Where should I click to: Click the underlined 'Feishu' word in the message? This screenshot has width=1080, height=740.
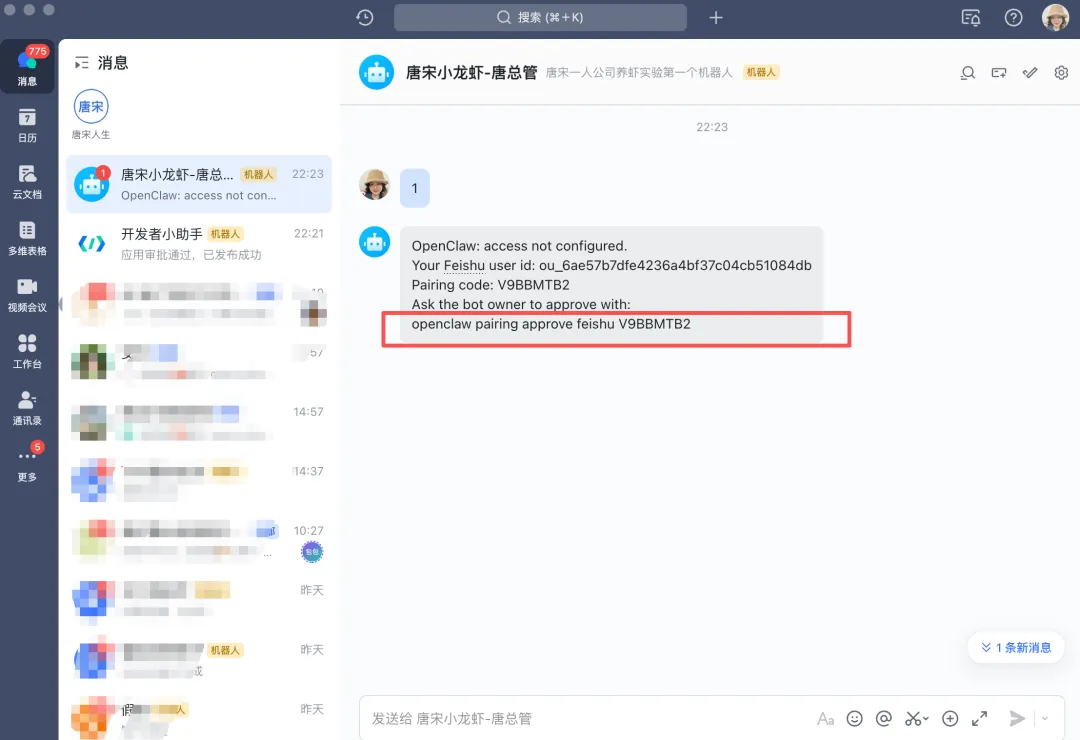pos(464,265)
